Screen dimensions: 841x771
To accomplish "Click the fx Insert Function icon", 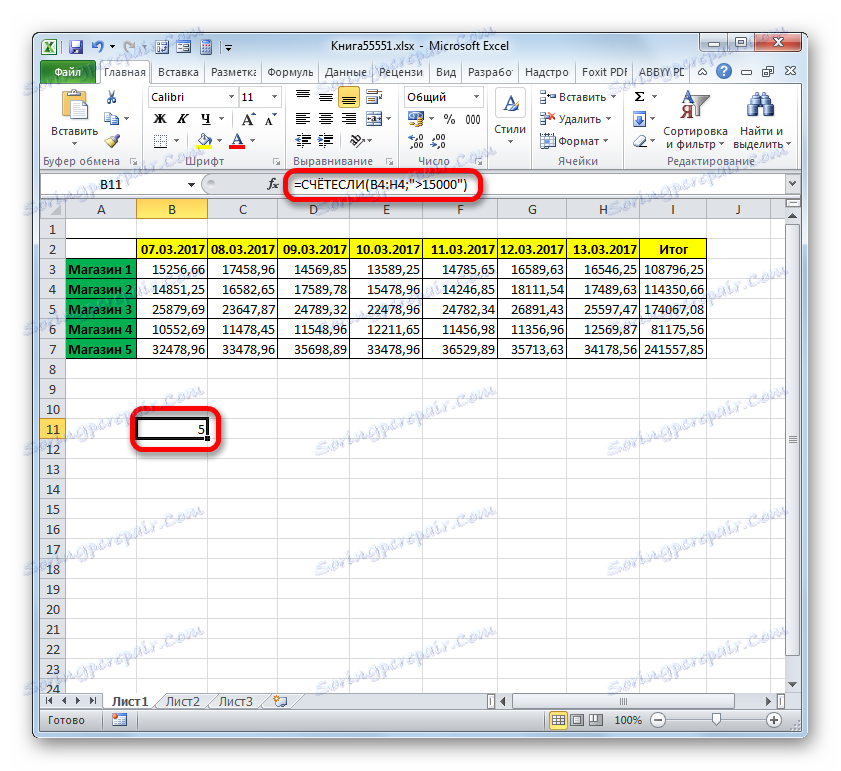I will point(272,185).
